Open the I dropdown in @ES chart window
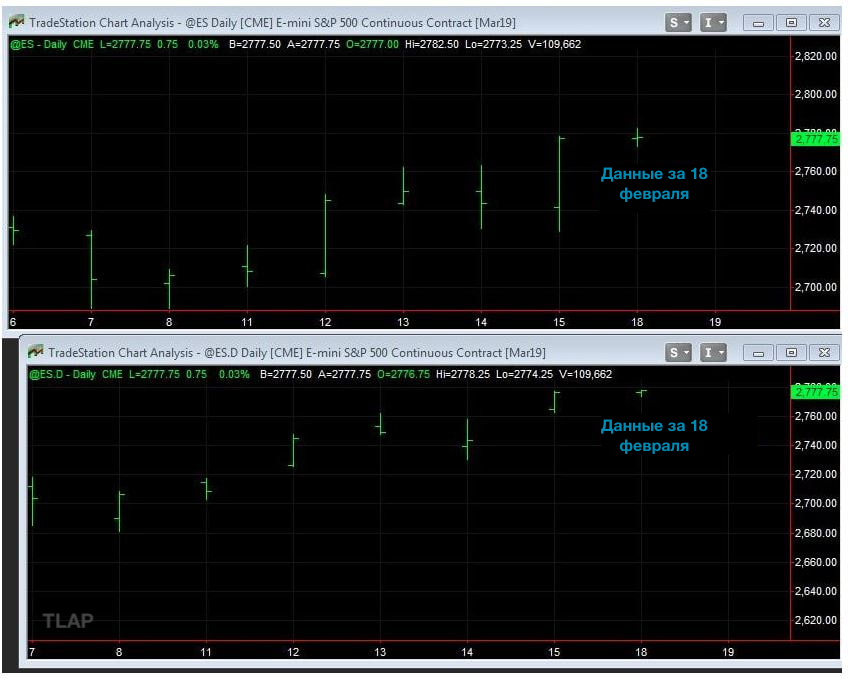The width and height of the screenshot is (848, 679). click(713, 23)
